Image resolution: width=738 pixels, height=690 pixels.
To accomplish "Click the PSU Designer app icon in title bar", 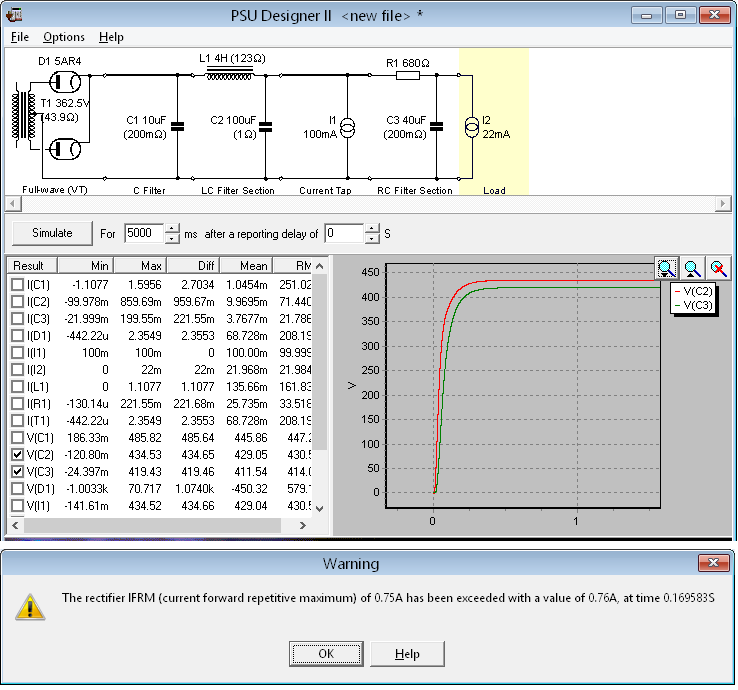I will tap(14, 15).
